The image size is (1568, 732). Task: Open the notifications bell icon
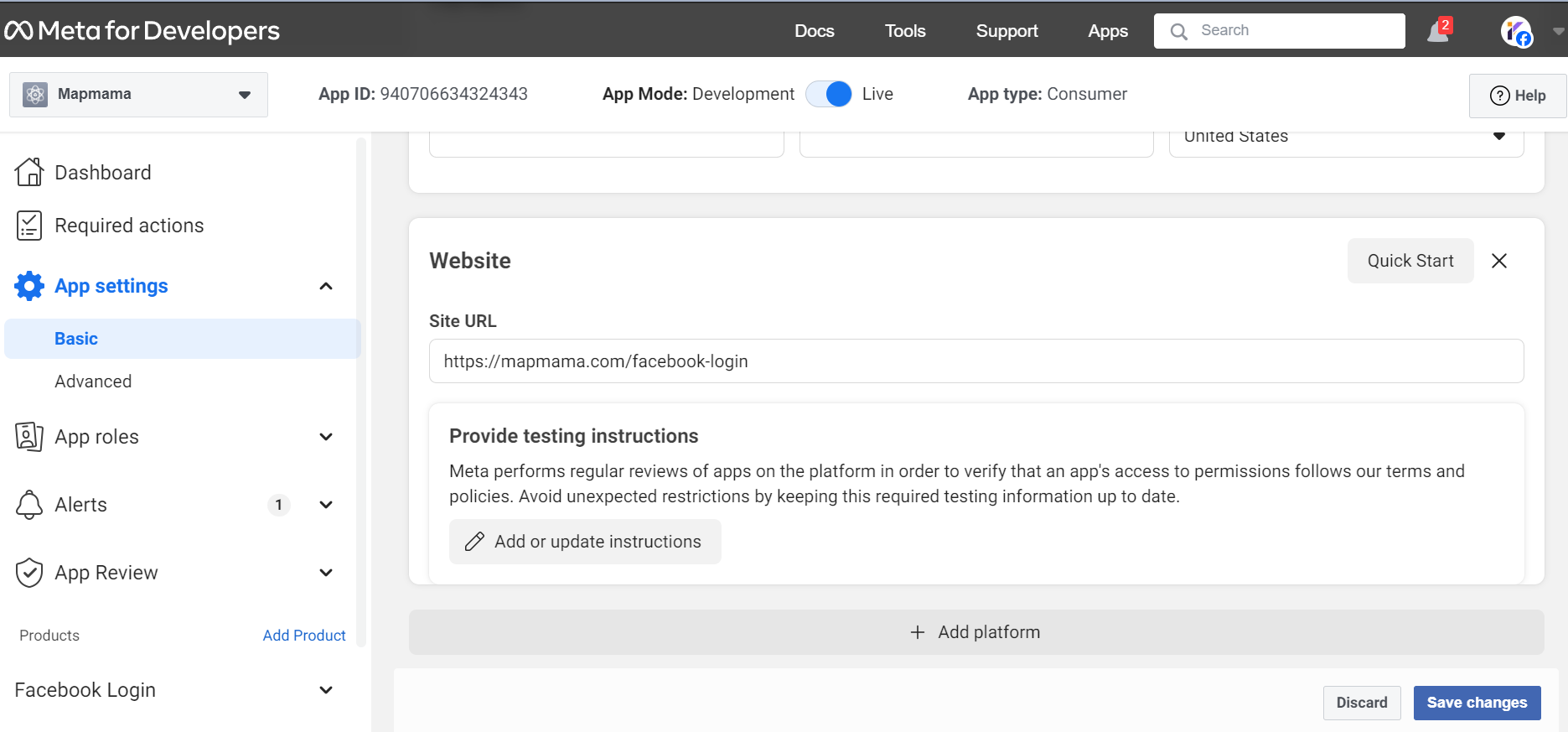coord(1439,31)
